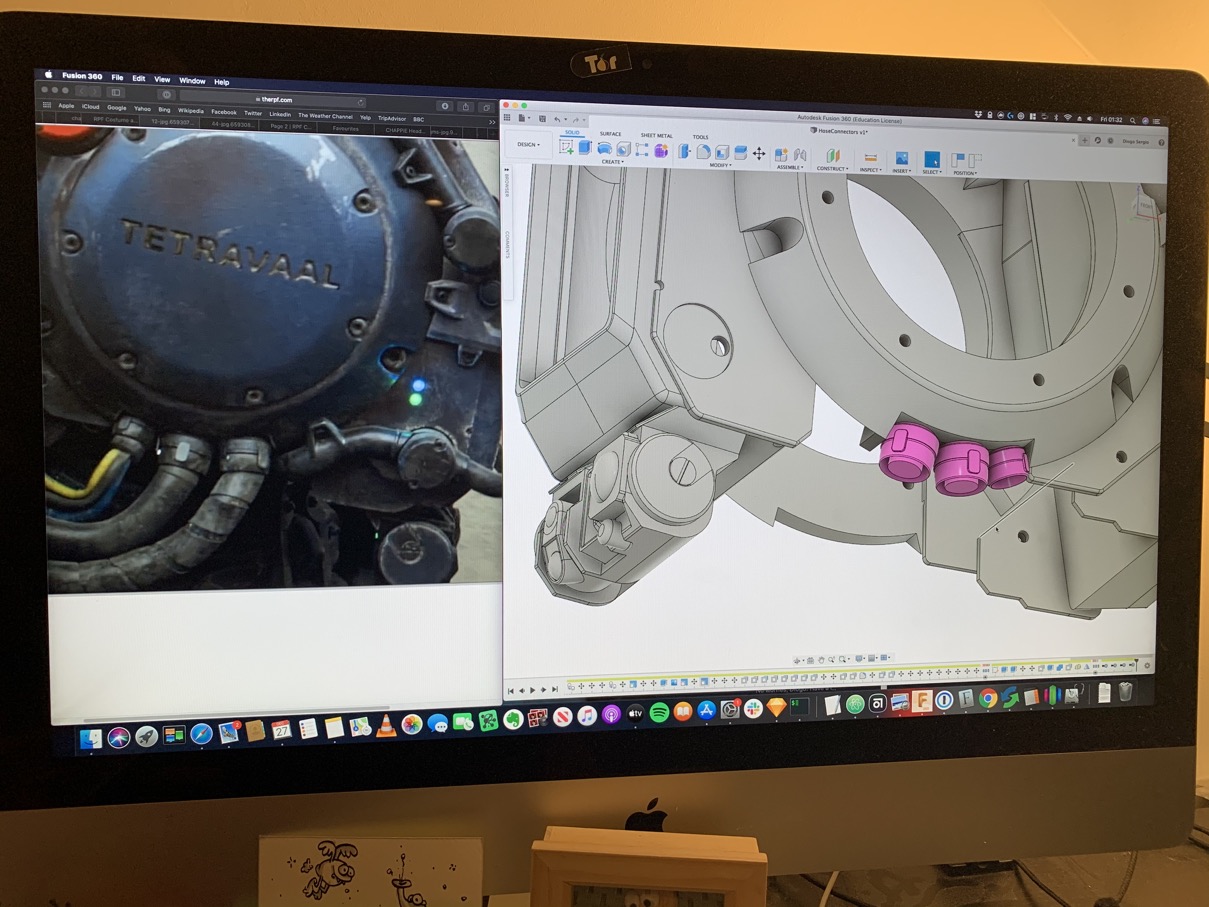Image resolution: width=1209 pixels, height=907 pixels.
Task: Click the Safari share icon
Action: pyautogui.click(x=465, y=106)
